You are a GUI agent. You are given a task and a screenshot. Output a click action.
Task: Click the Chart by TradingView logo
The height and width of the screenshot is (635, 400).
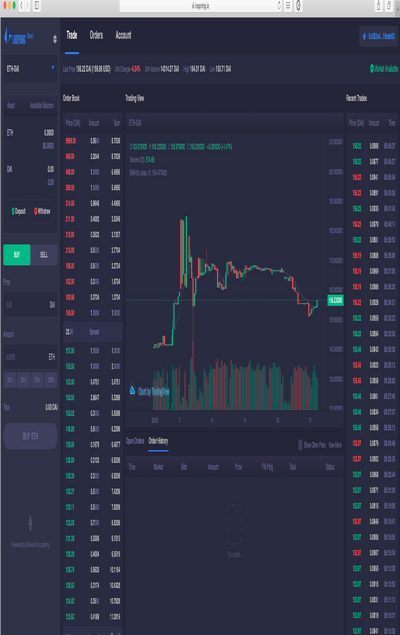(x=149, y=391)
